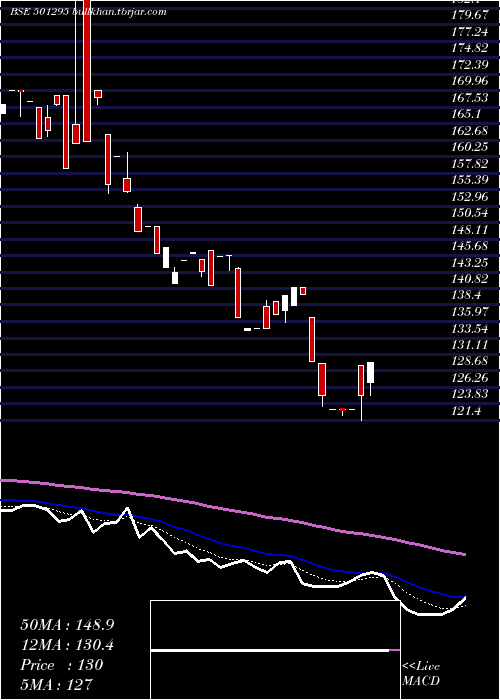The image size is (500, 700).
Task: Click the 152.96 price axis label
Action: tap(469, 197)
